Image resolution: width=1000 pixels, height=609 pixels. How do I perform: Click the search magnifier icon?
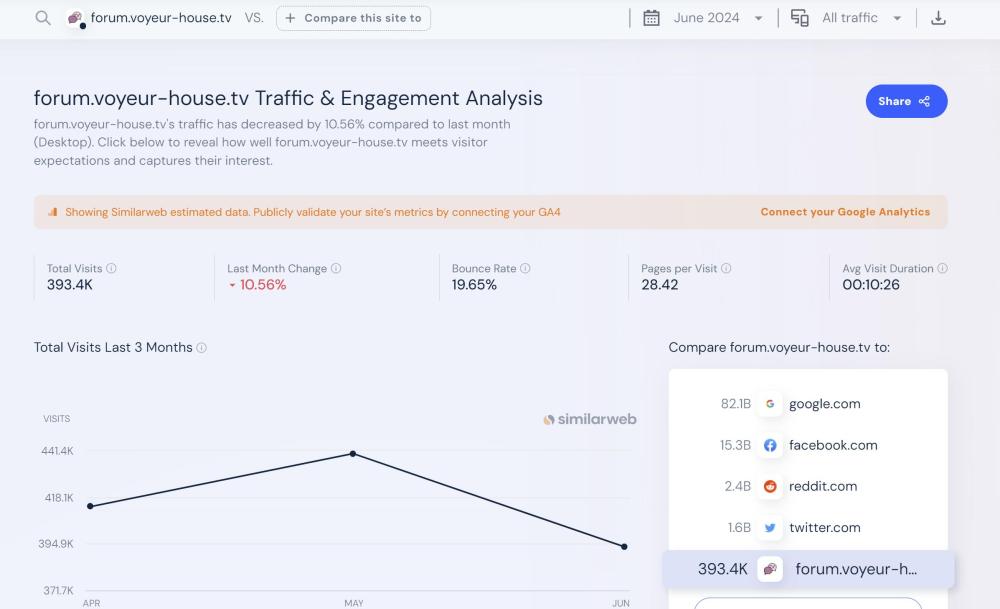coord(43,18)
